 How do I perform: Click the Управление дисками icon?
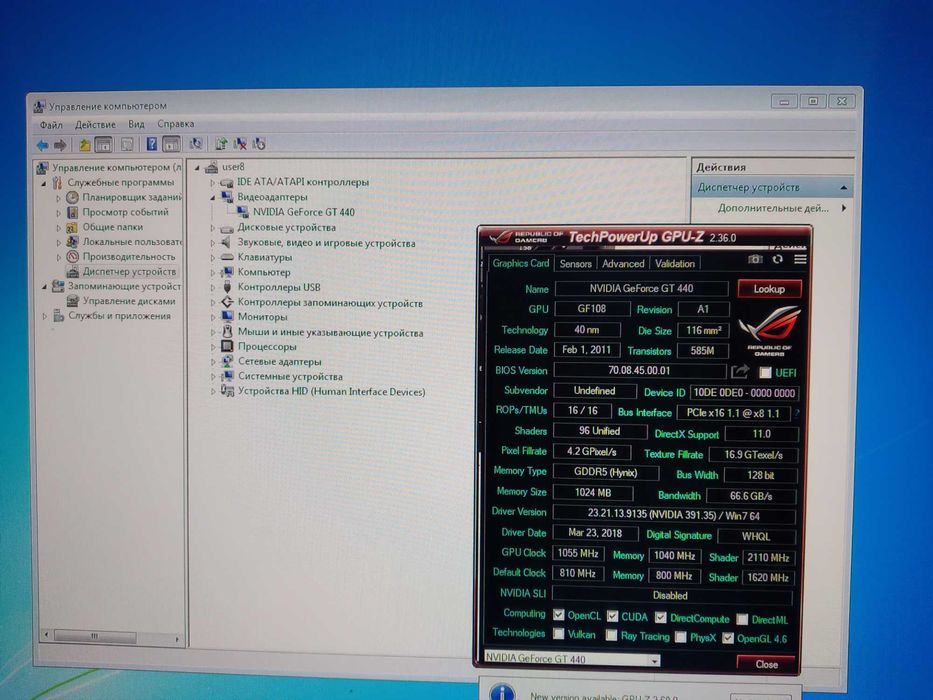coord(73,301)
